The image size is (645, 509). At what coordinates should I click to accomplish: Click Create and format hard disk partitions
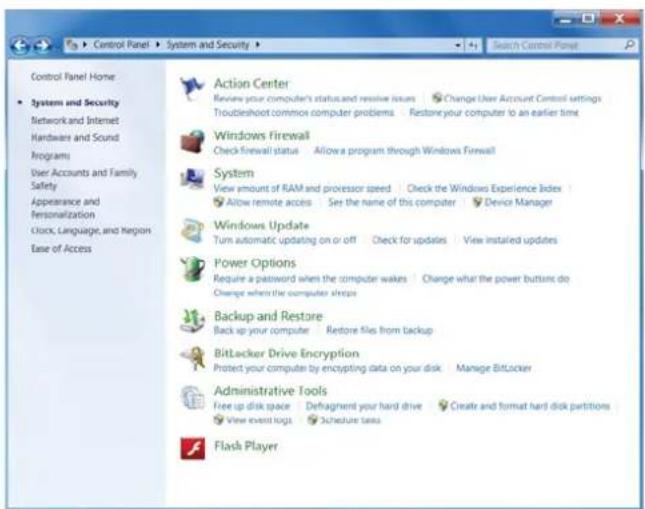coord(530,406)
